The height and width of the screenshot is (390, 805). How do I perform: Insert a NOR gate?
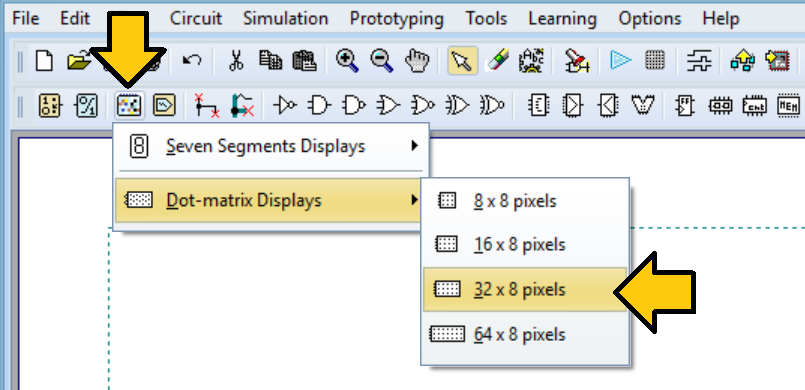(423, 106)
